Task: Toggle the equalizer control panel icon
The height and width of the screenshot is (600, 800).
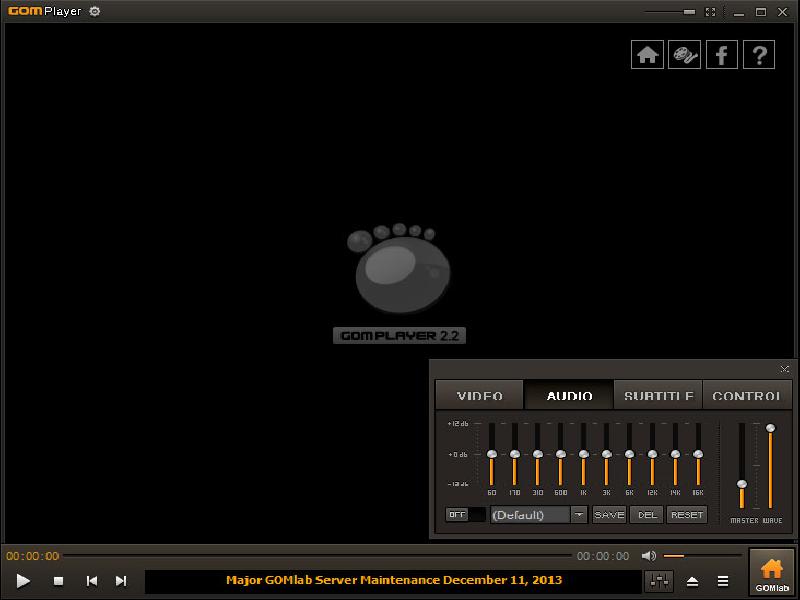Action: pos(659,581)
